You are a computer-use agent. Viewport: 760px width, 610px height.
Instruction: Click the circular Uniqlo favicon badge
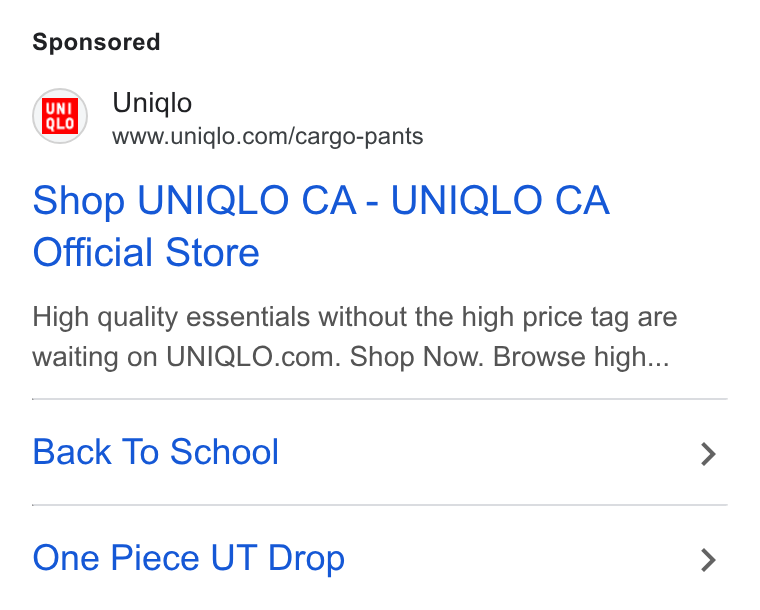60,116
